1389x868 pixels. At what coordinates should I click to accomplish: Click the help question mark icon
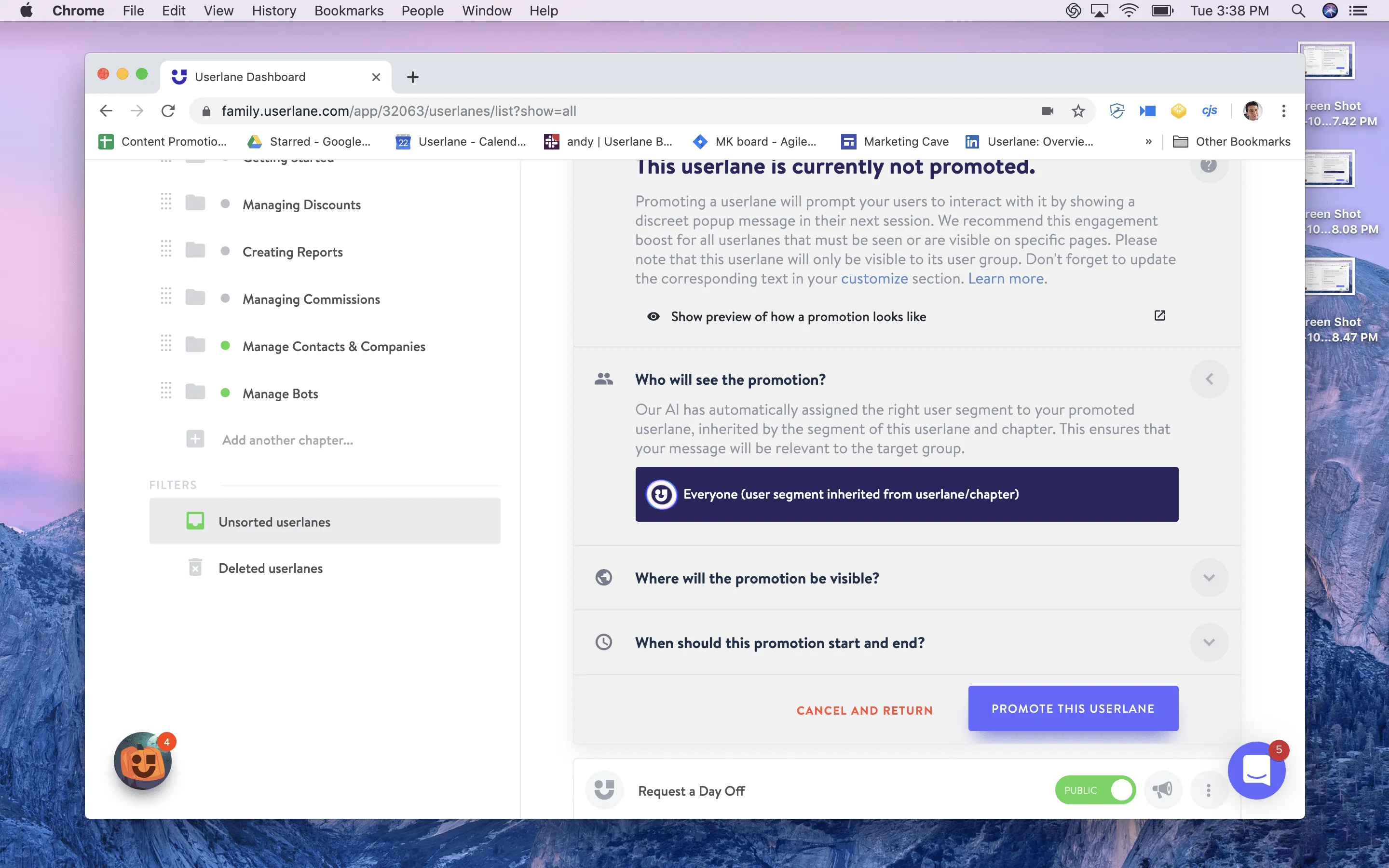[x=1208, y=165]
